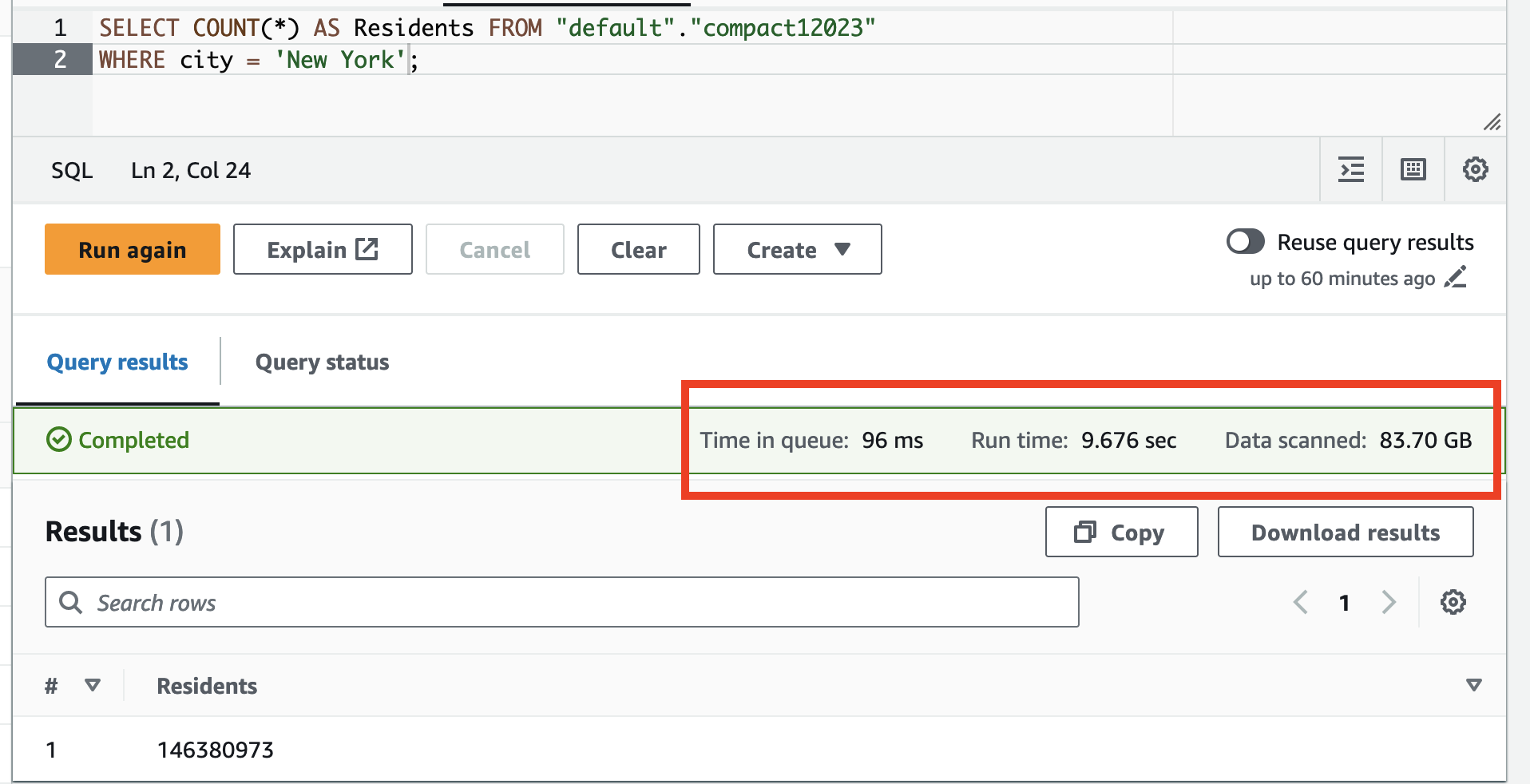Open the filter dropdown on the # column
Screen dimensions: 1530x784
[x=92, y=685]
